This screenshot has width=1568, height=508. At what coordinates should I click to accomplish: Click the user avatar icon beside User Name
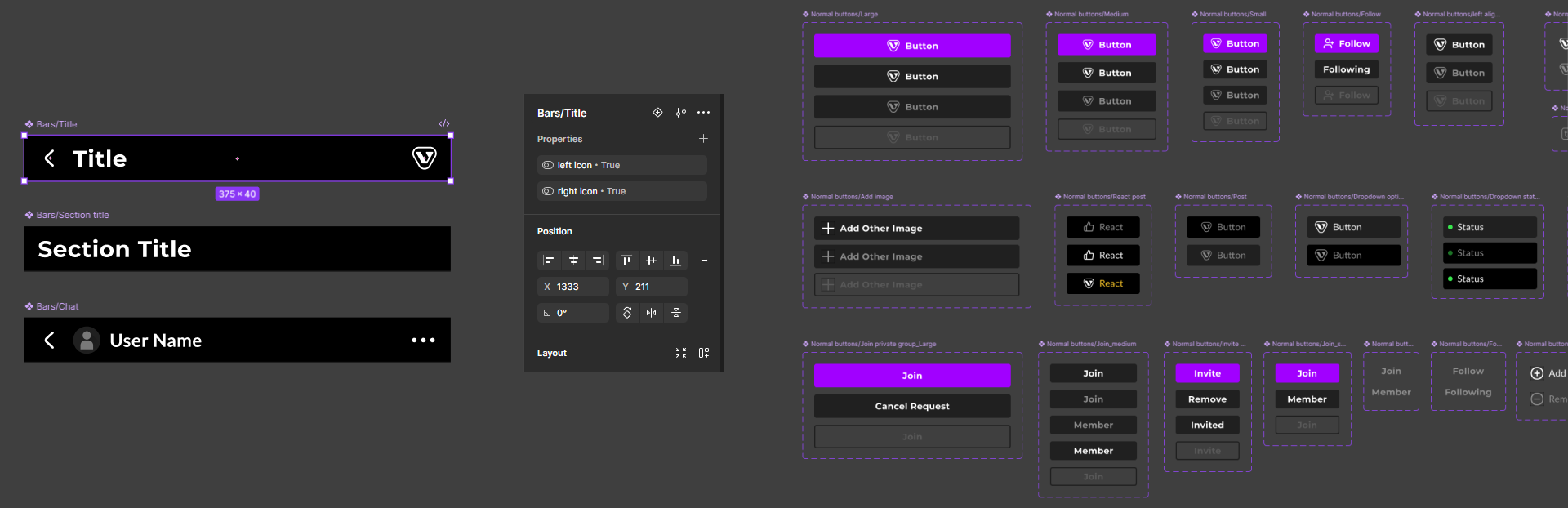[87, 340]
